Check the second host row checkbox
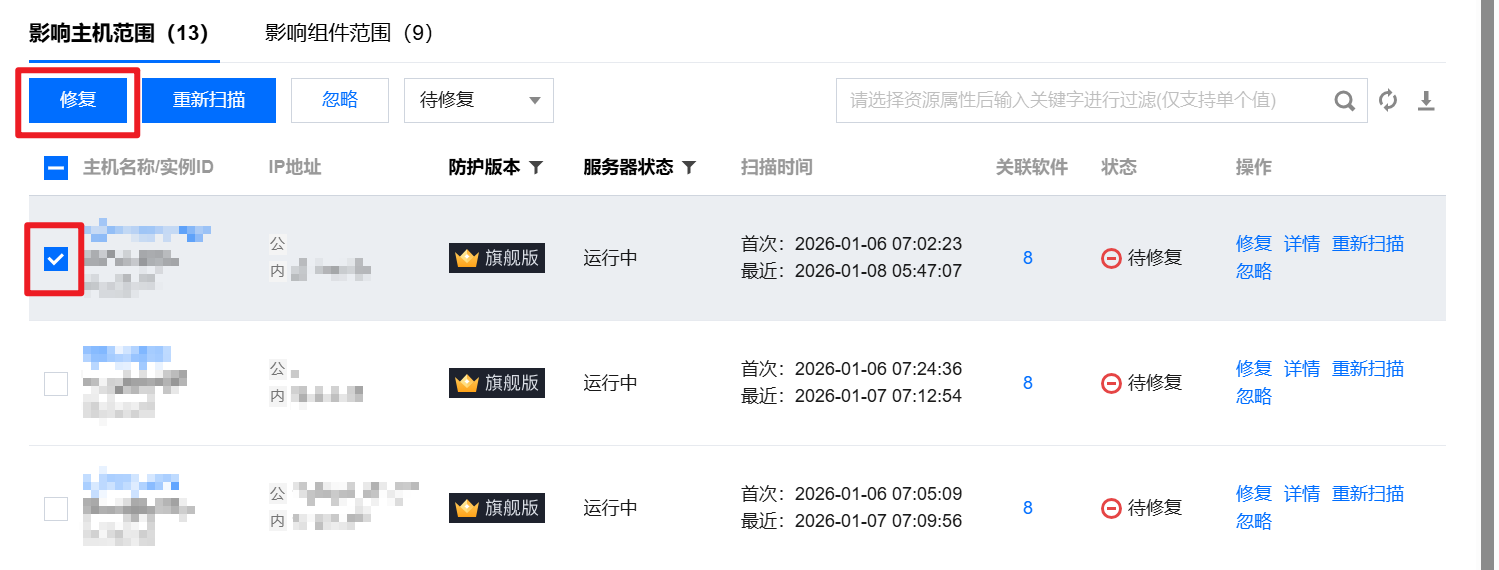 click(56, 383)
